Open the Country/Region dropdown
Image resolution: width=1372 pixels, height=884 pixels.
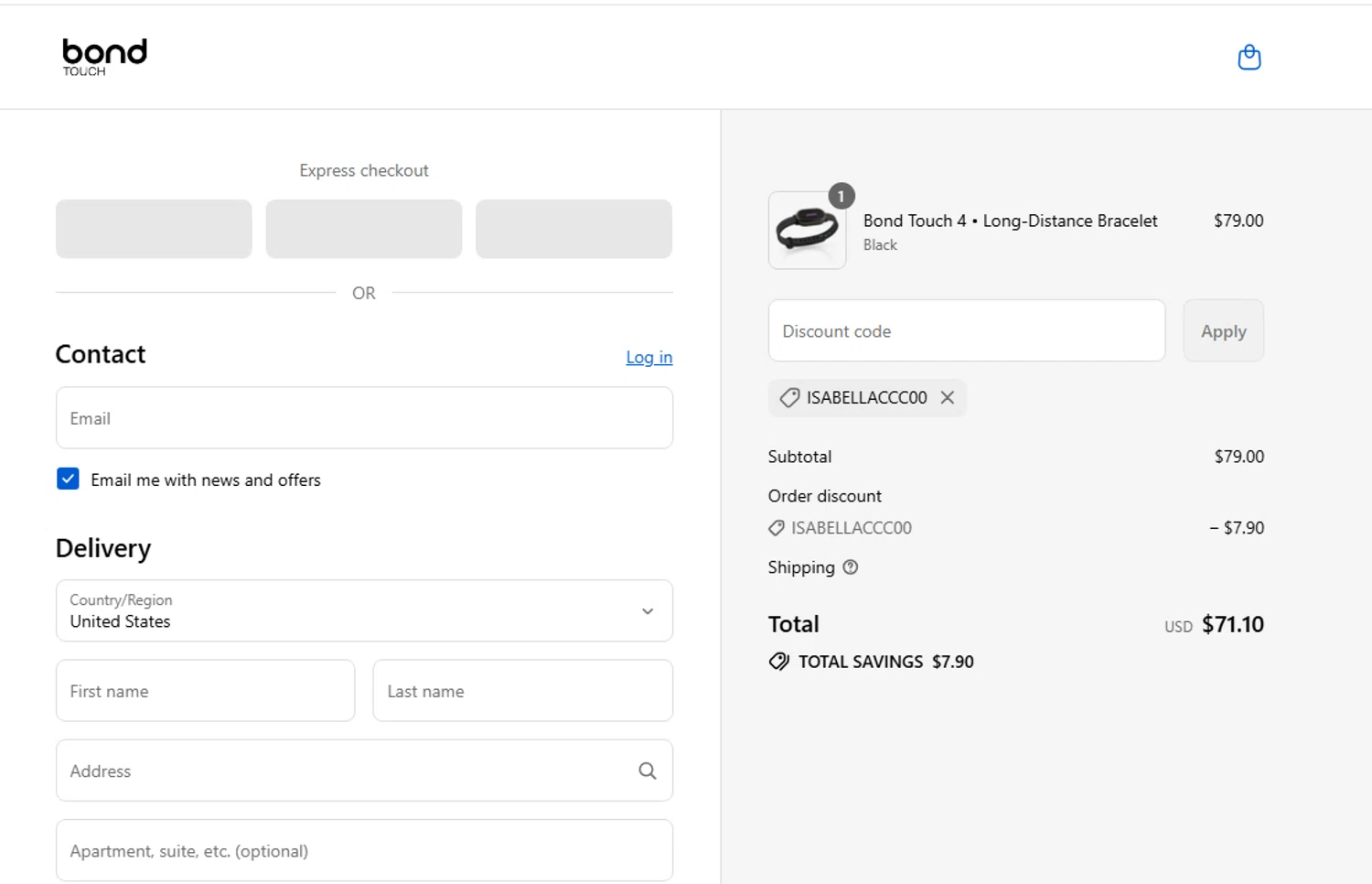click(364, 610)
